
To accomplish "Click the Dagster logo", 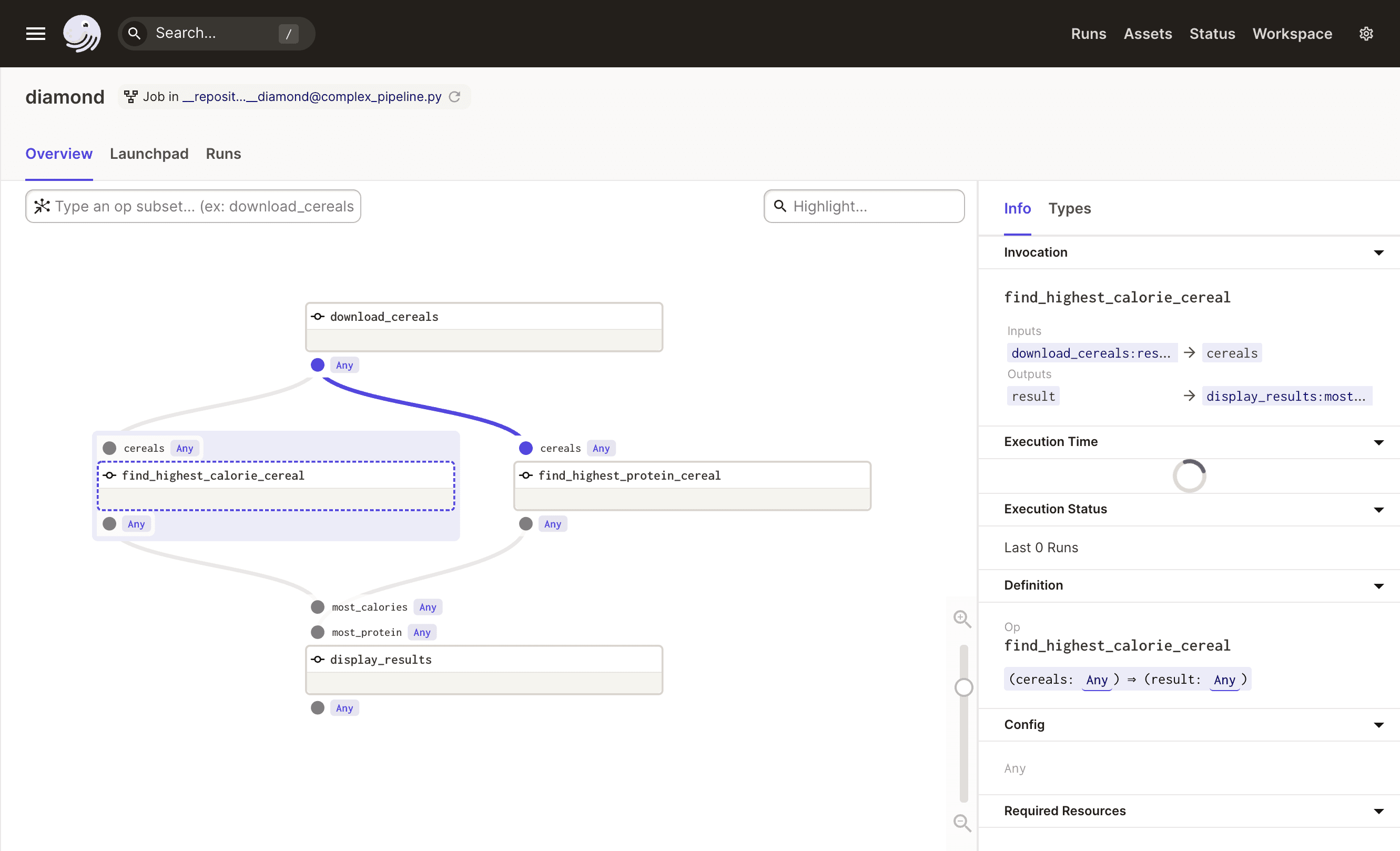I will 82,34.
